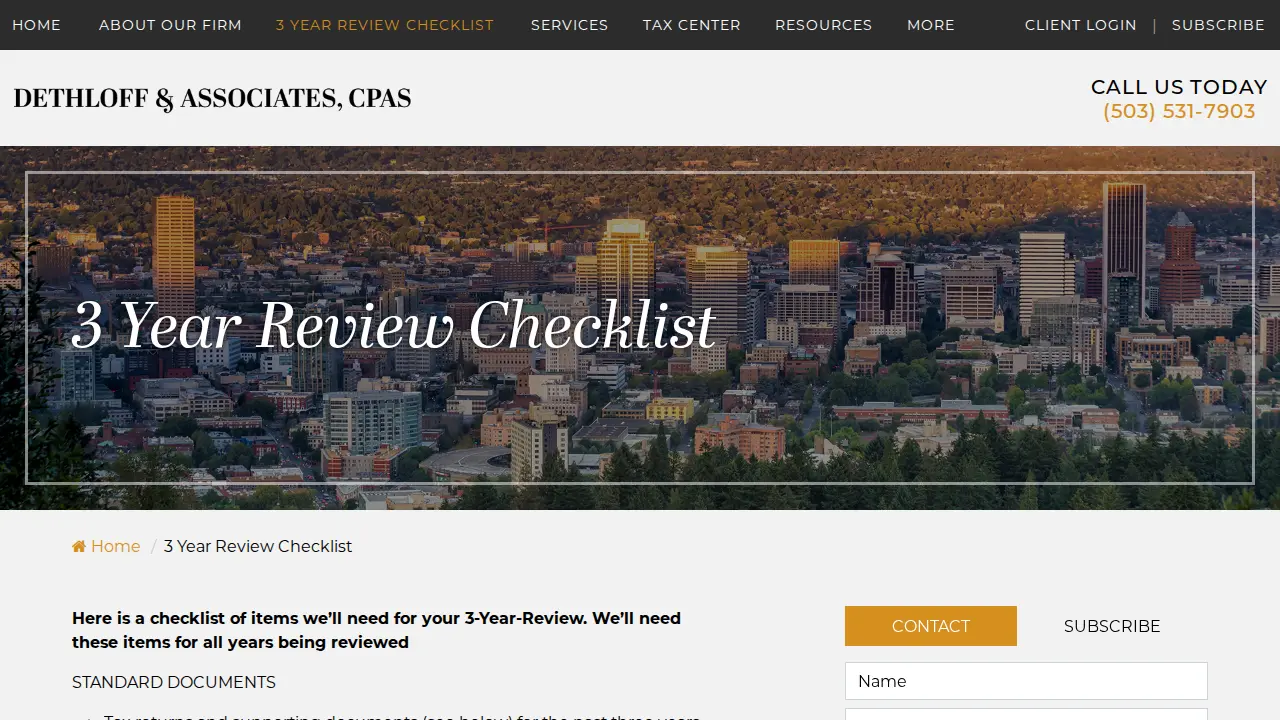Expand the More menu

[931, 25]
